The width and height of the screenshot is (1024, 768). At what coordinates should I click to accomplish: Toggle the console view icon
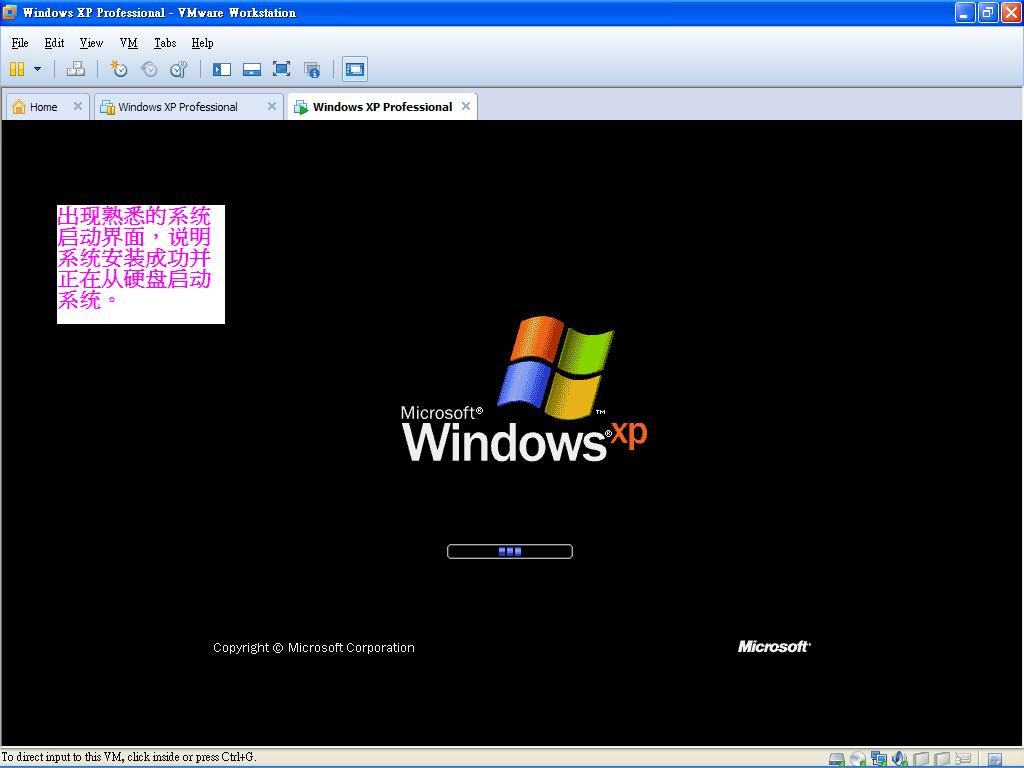click(x=355, y=69)
